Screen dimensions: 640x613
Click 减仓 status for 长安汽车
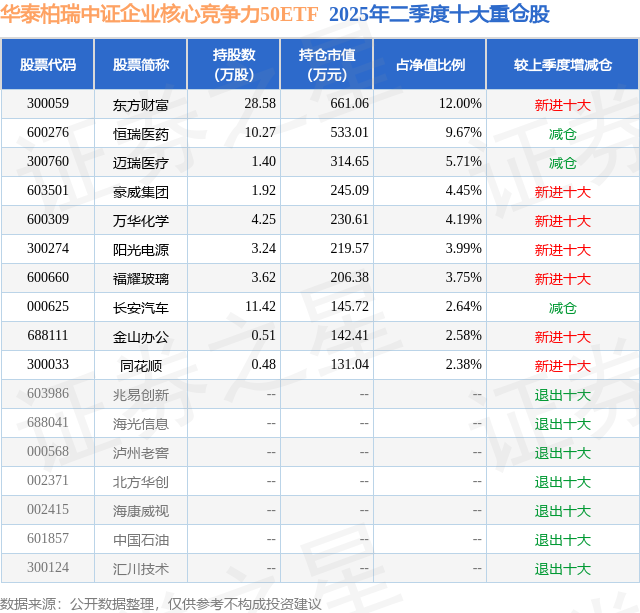[562, 308]
